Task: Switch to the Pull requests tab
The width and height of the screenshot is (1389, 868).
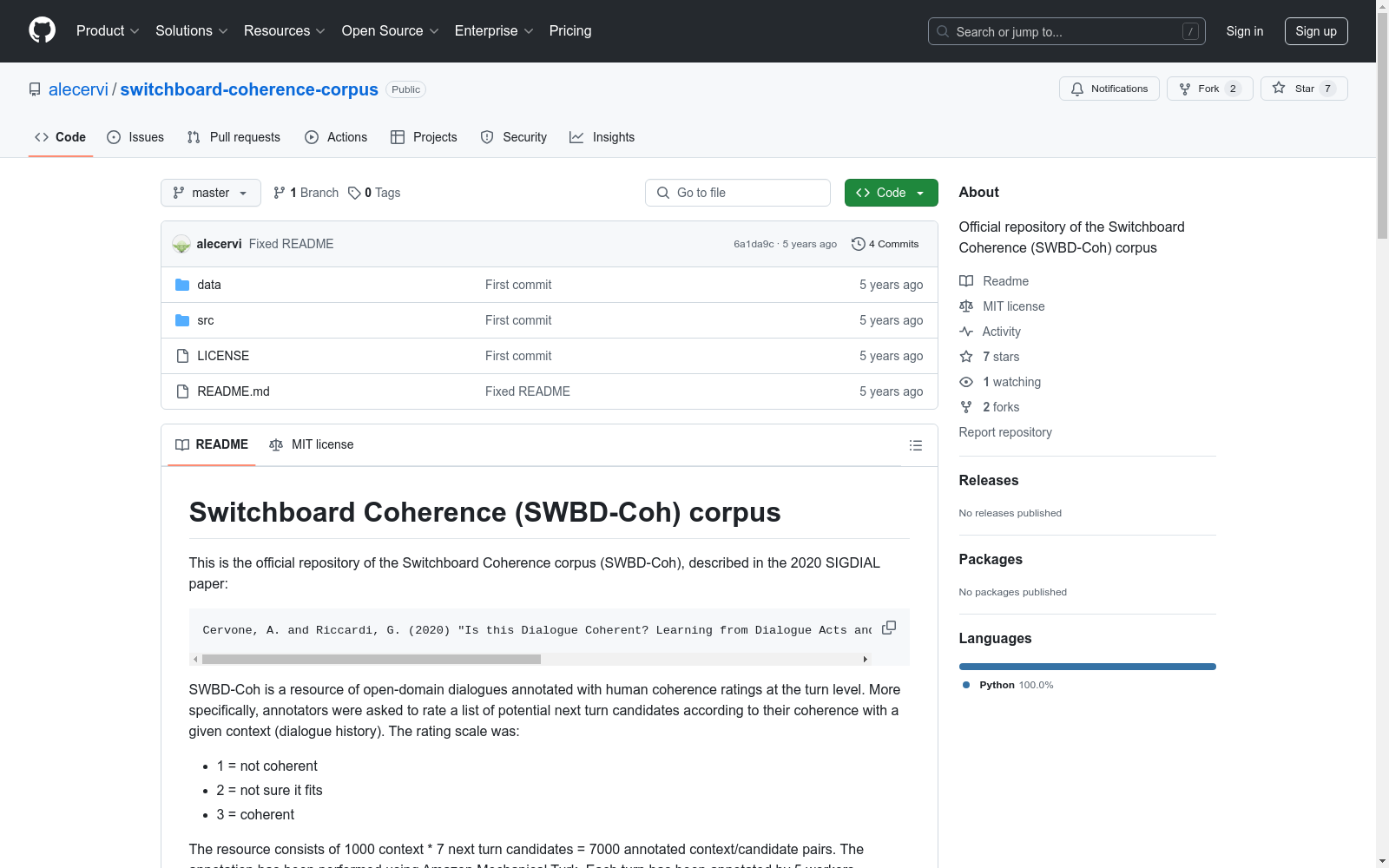Action: pos(234,137)
